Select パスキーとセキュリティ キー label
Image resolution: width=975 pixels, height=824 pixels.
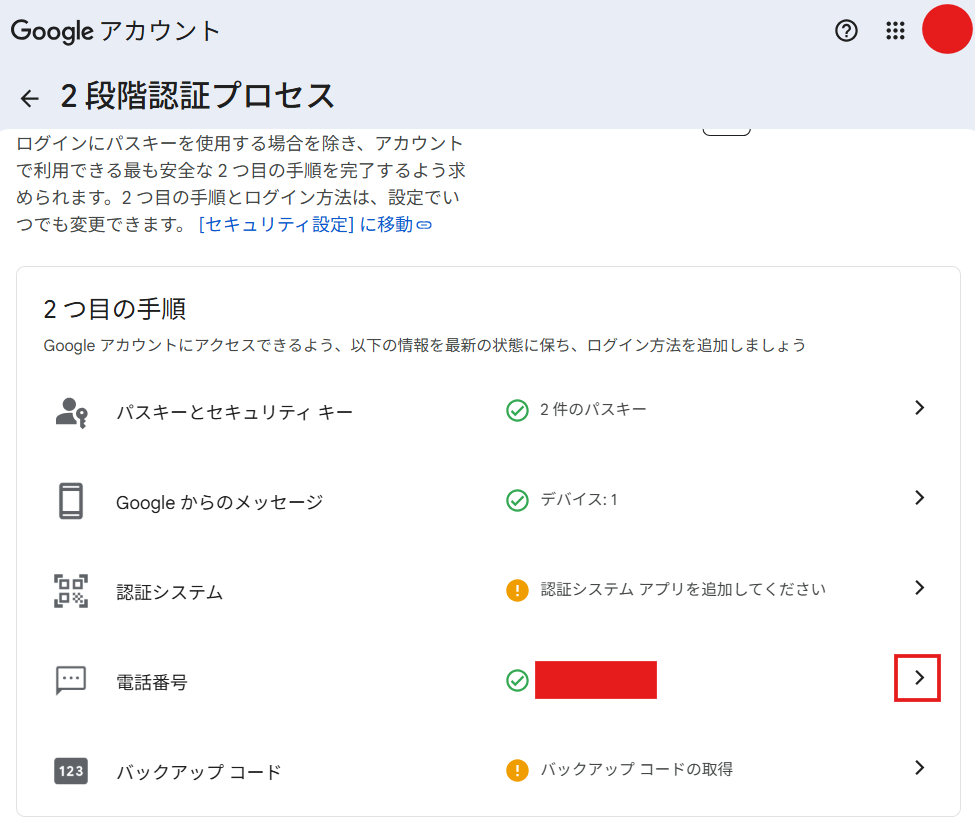coord(235,412)
